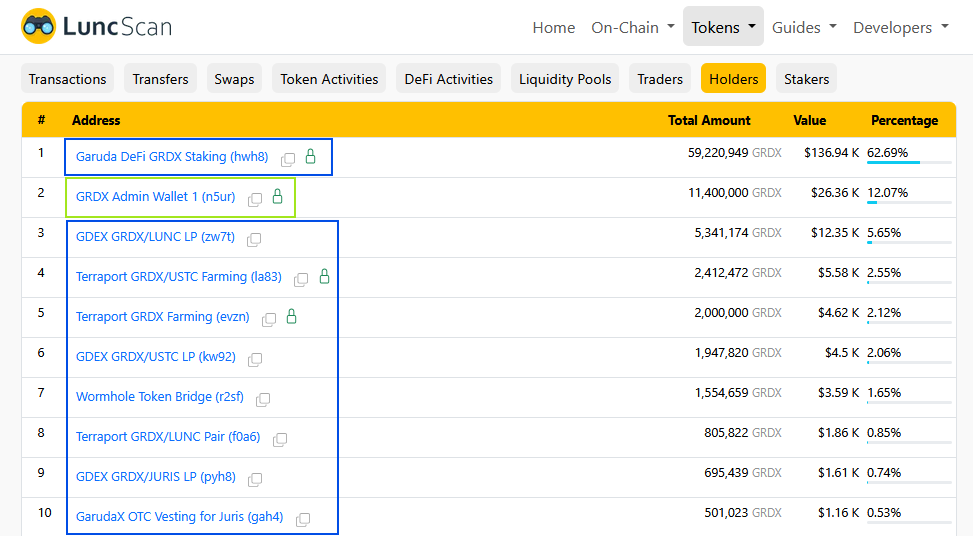The image size is (973, 536).
Task: Click the 62.69% percentage progress bar
Action: pyautogui.click(x=909, y=163)
